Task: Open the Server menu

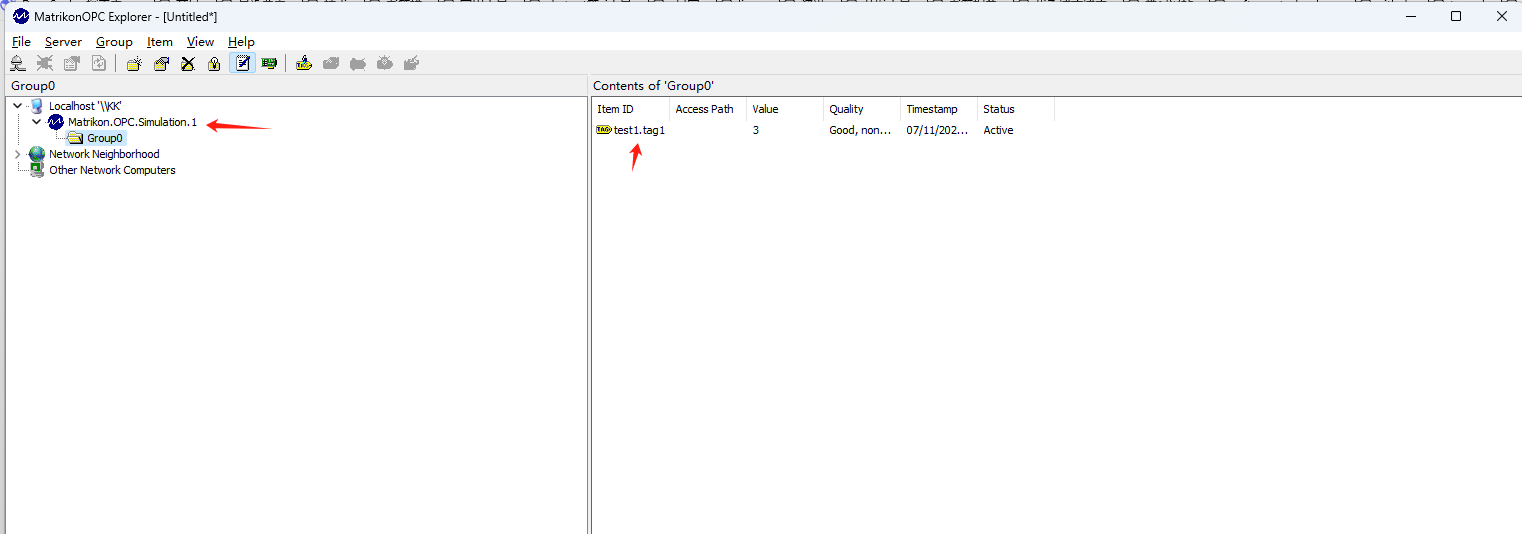Action: (x=63, y=42)
